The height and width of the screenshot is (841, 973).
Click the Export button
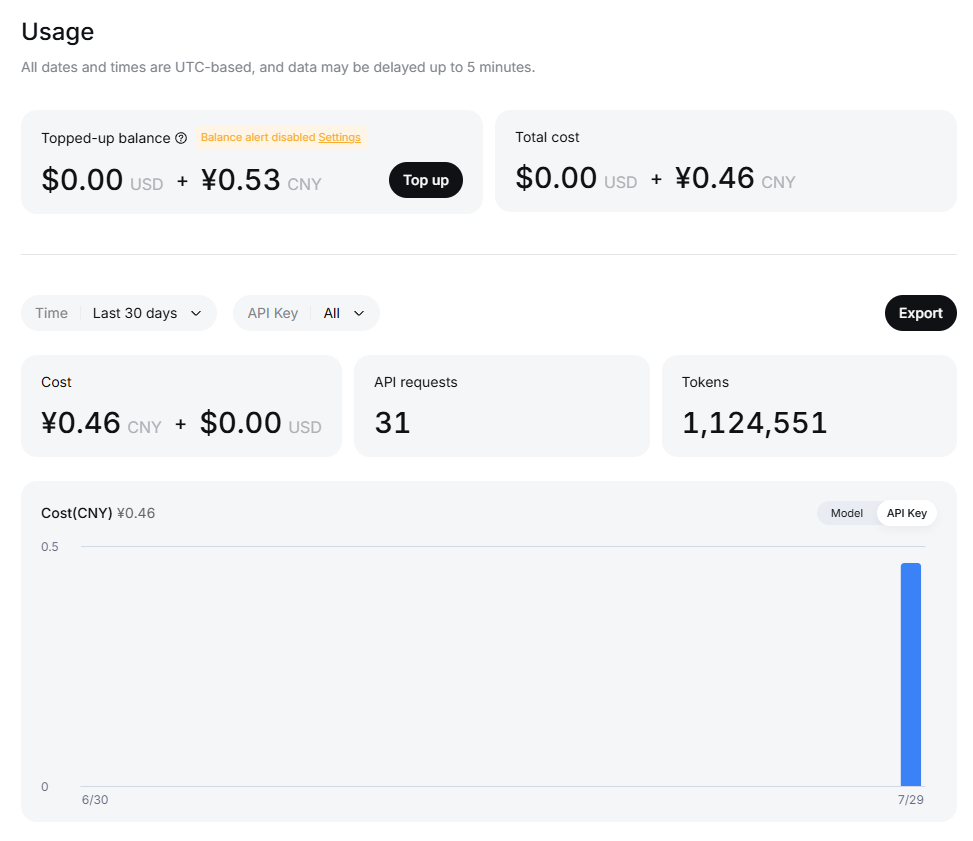point(920,313)
